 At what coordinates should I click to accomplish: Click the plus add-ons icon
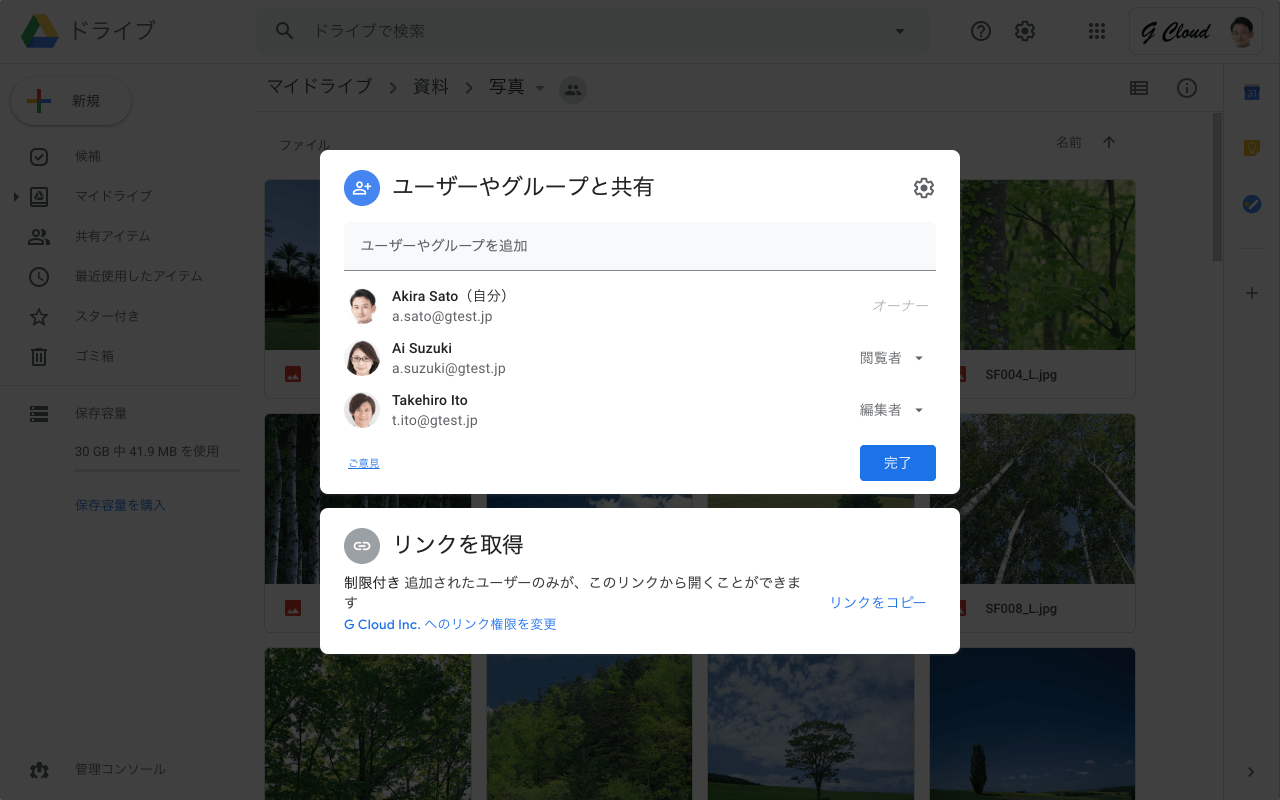(x=1251, y=293)
